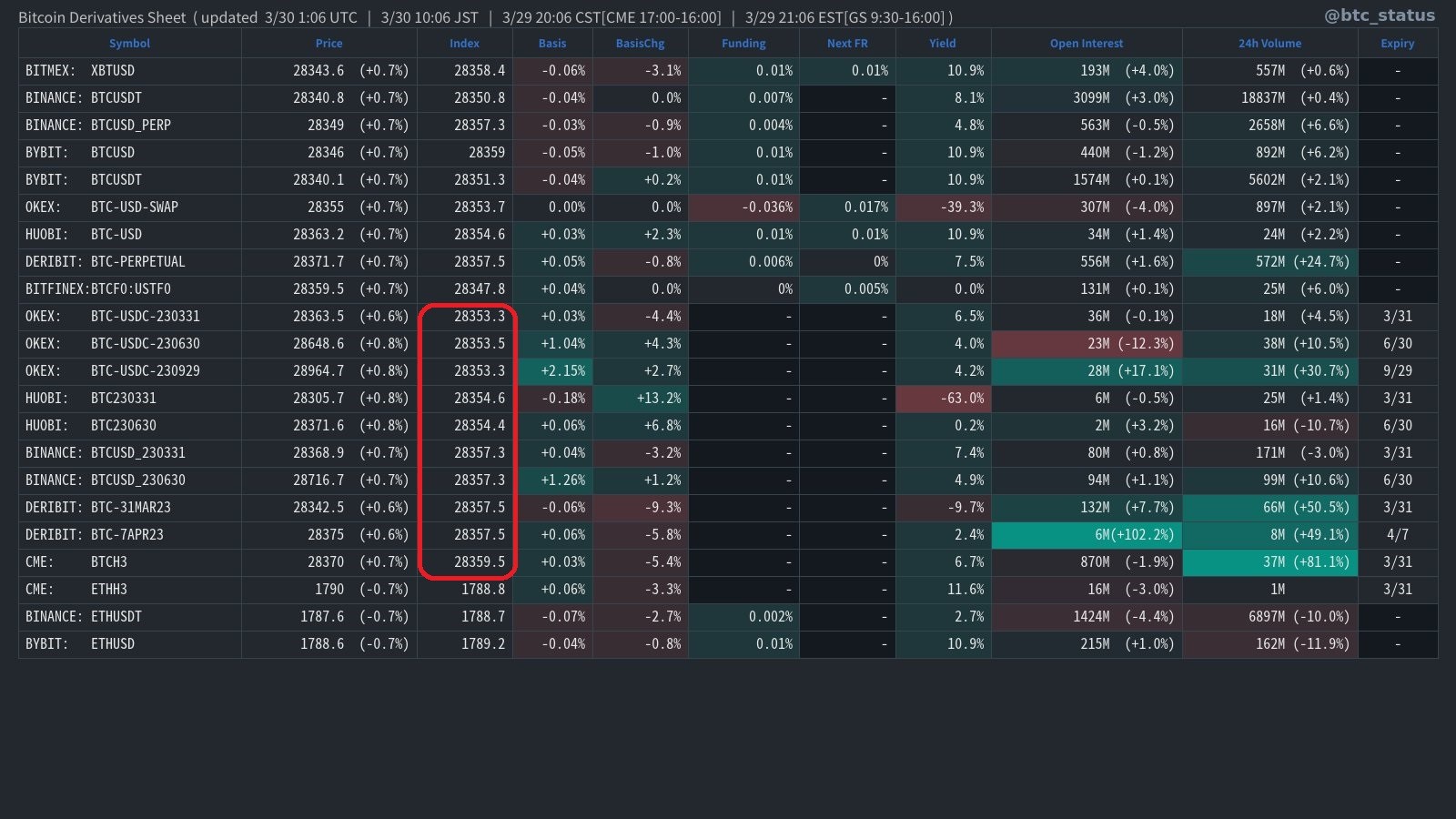
Task: Click the 23M (-12.3%) open interest cell
Action: pyautogui.click(x=1087, y=344)
